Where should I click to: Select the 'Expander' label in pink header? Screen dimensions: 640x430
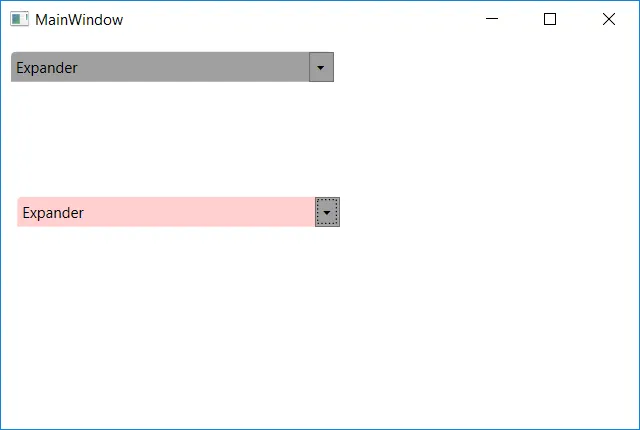(x=53, y=213)
